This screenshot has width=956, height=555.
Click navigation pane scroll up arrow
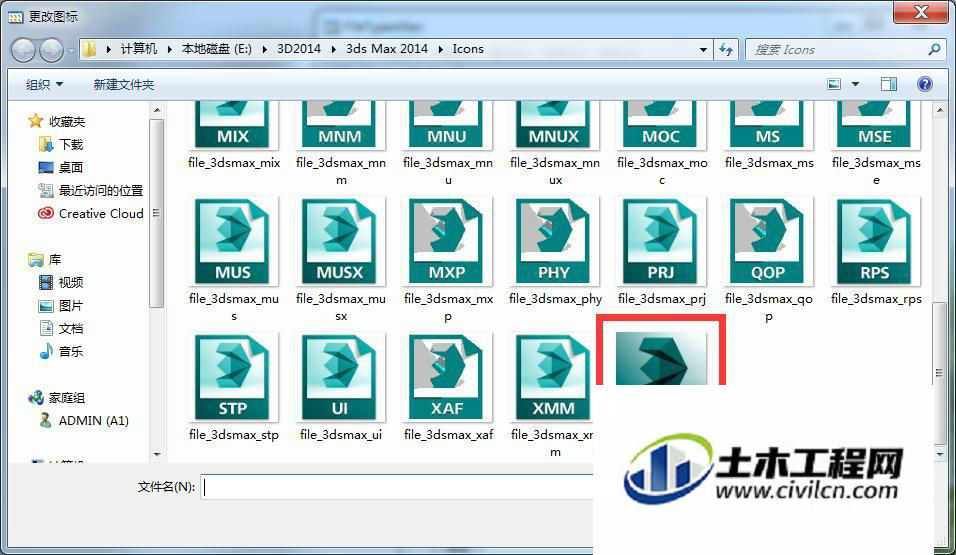[157, 110]
